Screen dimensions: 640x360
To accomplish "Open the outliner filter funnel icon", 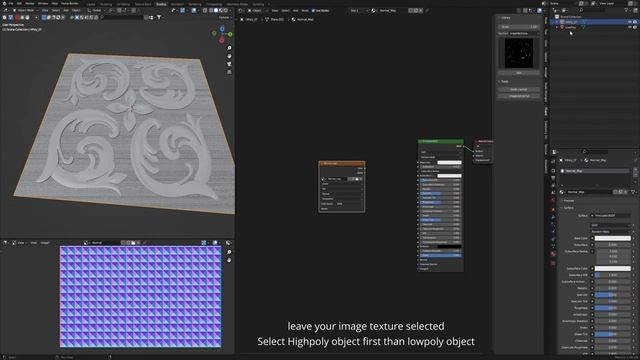I will pyautogui.click(x=627, y=10).
